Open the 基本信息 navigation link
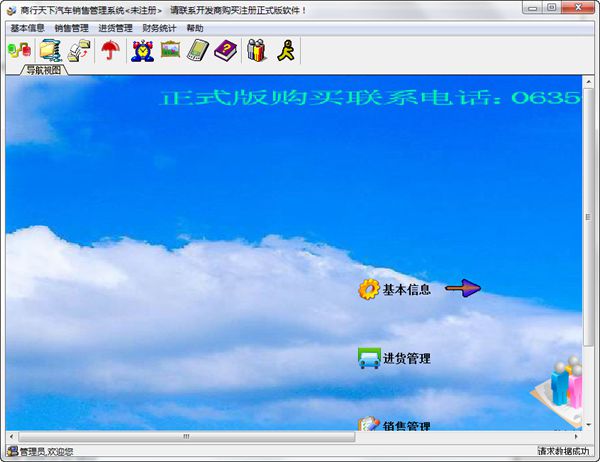The width and height of the screenshot is (600, 462). click(407, 289)
